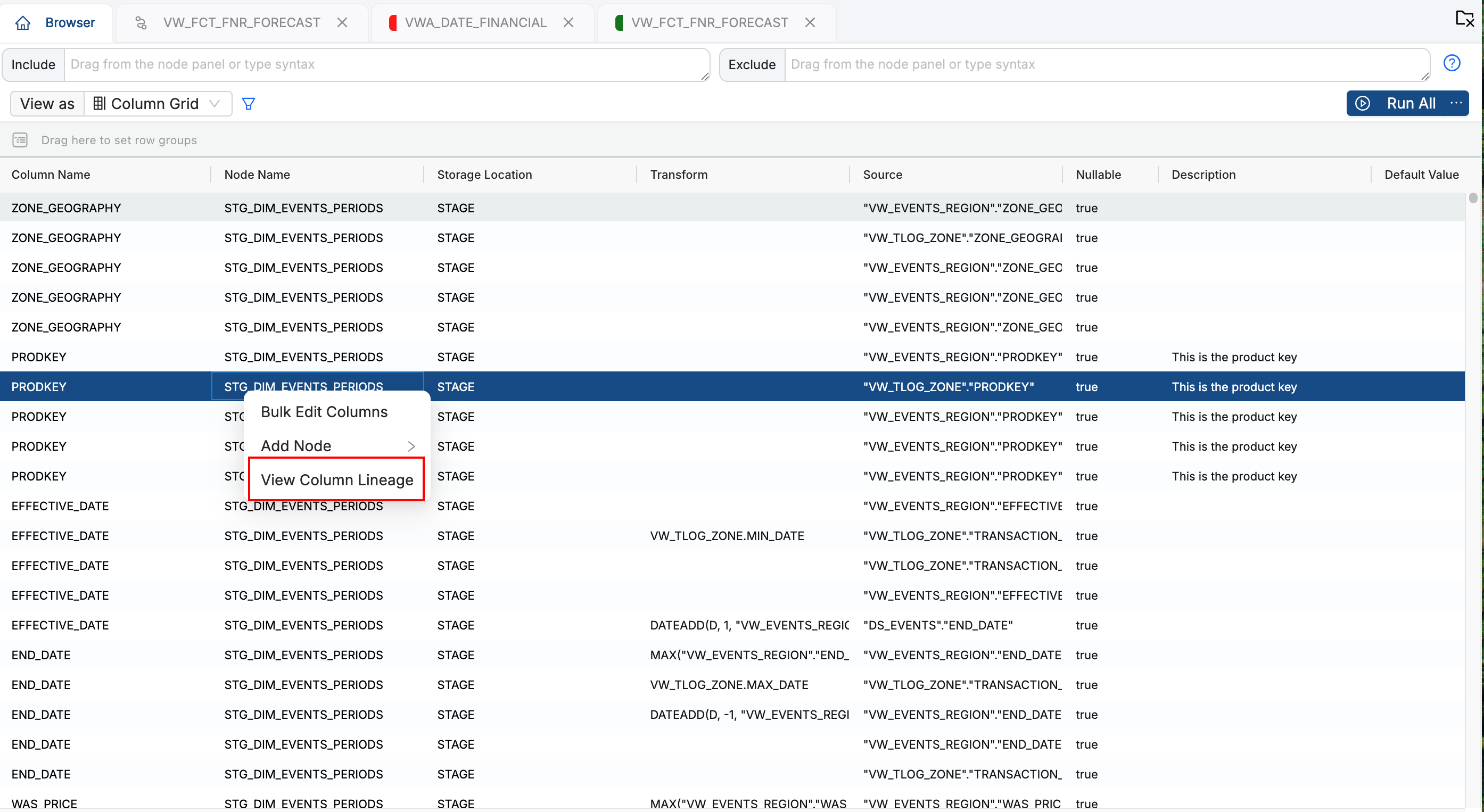The height and width of the screenshot is (812, 1484).
Task: Select View Column Lineage menu entry
Action: click(x=337, y=480)
